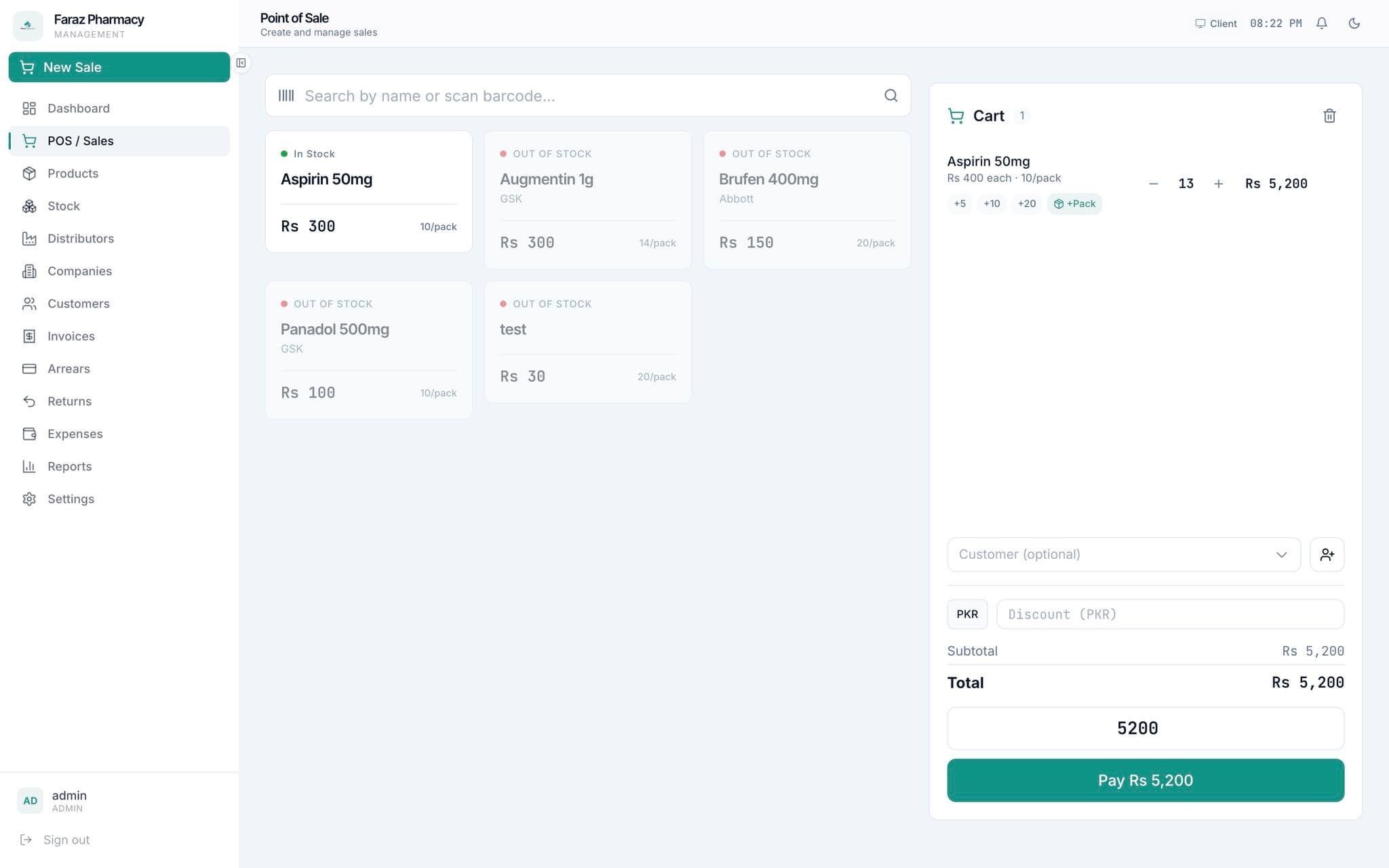The image size is (1389, 868).
Task: Click the 08:22 PM clock
Action: pyautogui.click(x=1276, y=24)
